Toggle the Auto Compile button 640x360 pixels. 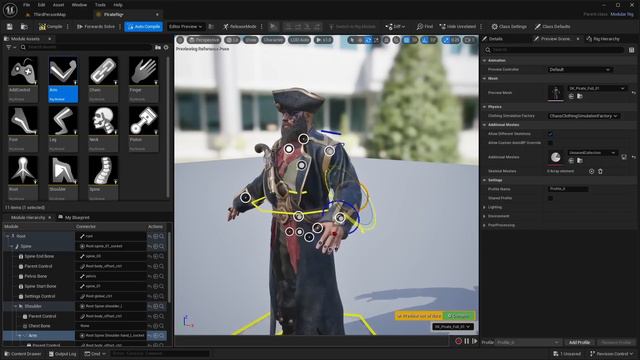click(x=144, y=27)
